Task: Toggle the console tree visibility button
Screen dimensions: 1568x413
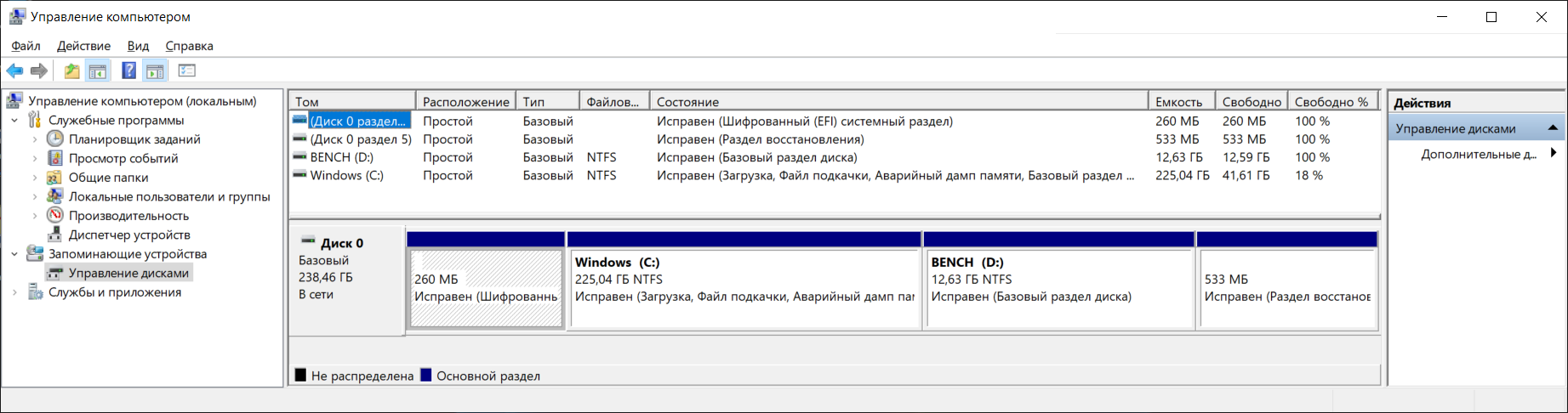Action: point(98,71)
